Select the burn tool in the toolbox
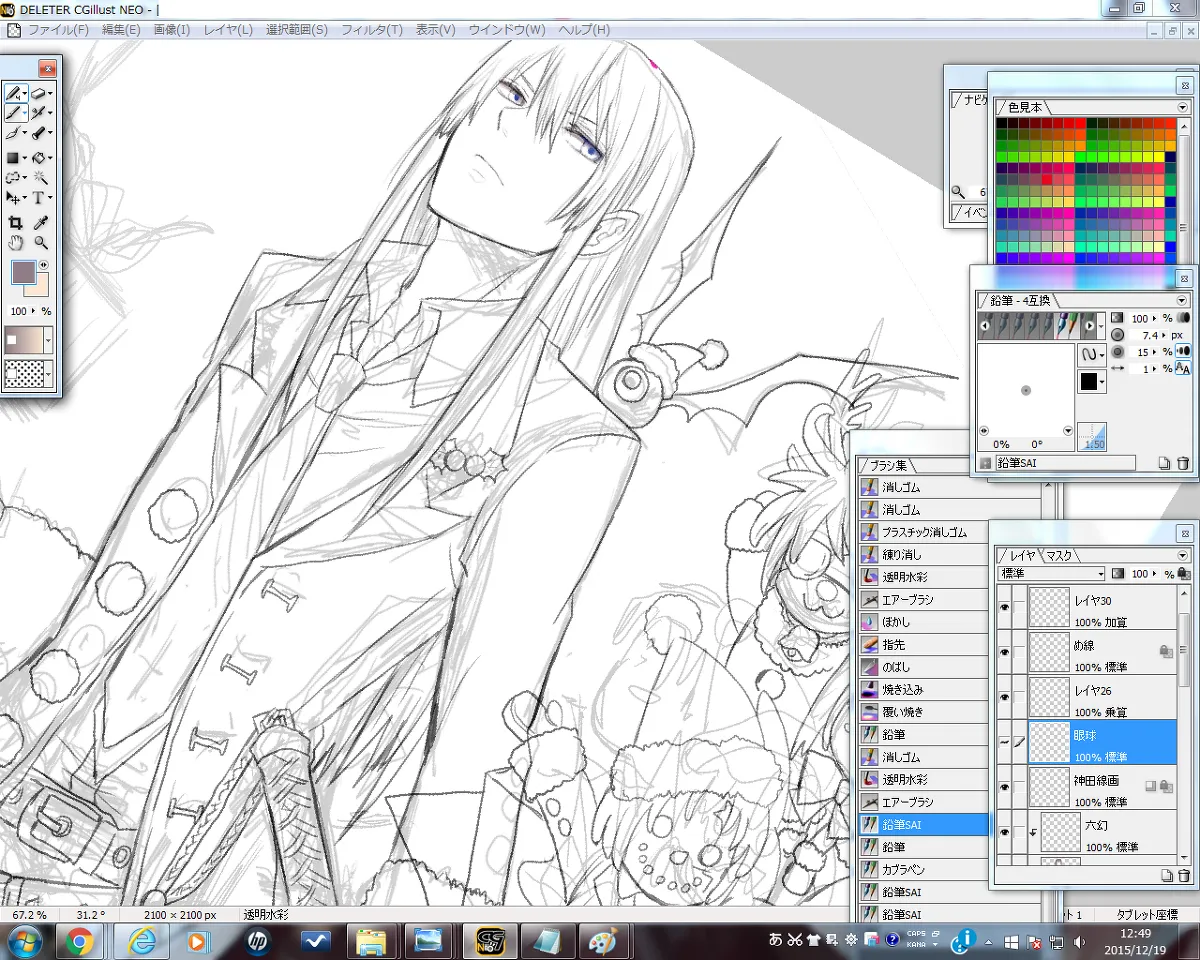 [39, 133]
